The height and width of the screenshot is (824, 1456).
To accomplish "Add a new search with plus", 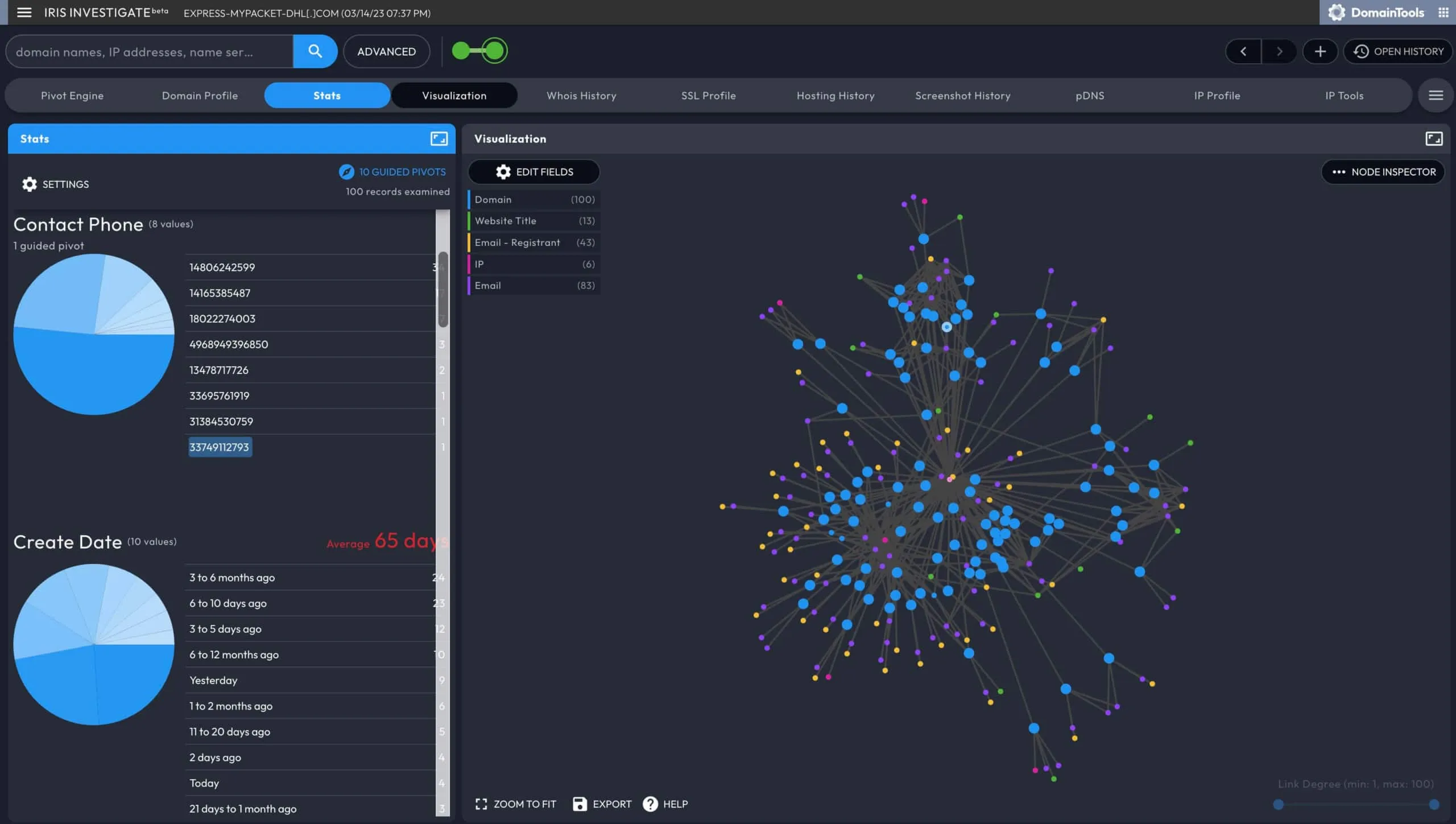I will (1320, 52).
